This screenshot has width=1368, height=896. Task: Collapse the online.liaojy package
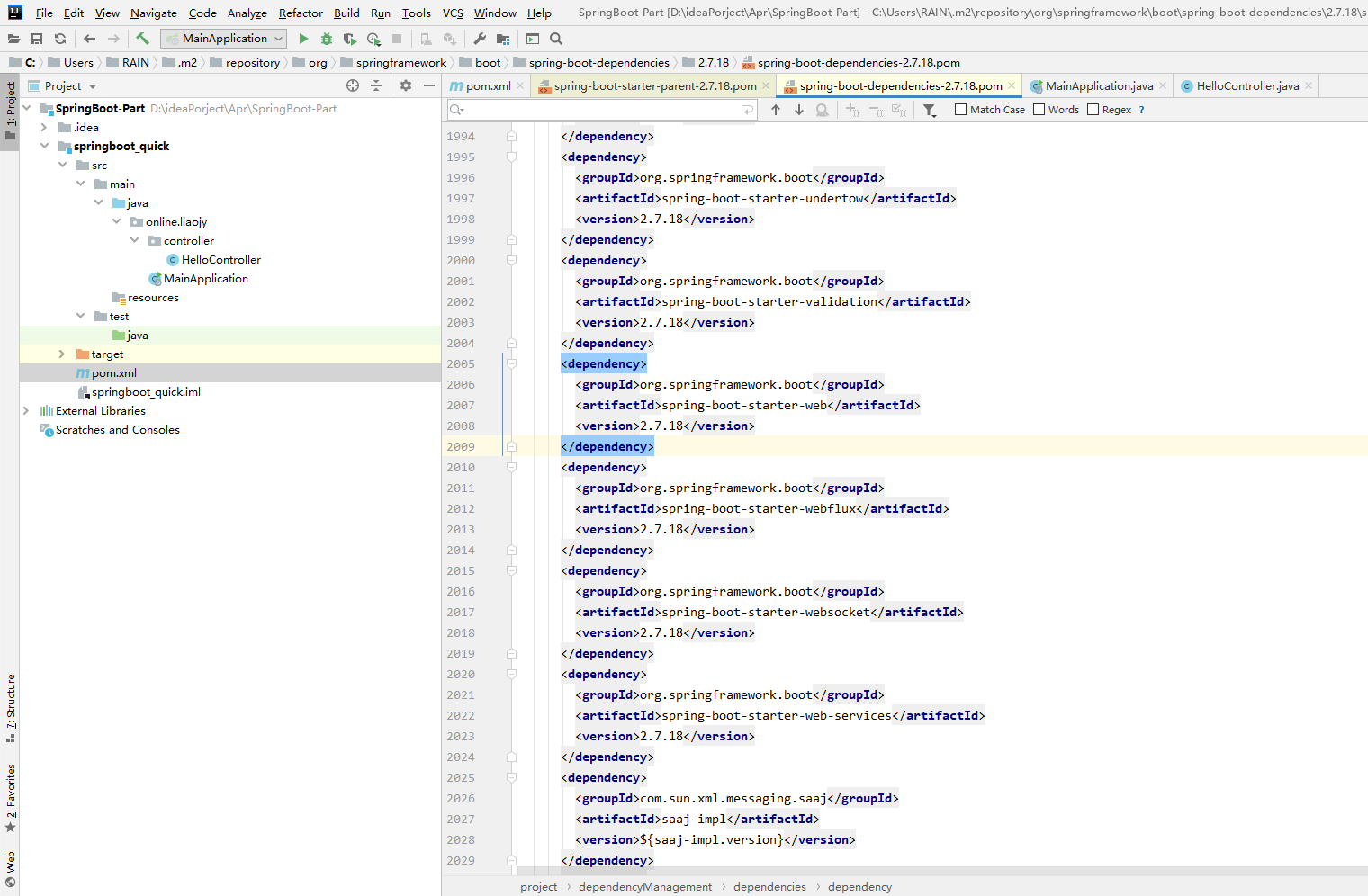pyautogui.click(x=116, y=221)
